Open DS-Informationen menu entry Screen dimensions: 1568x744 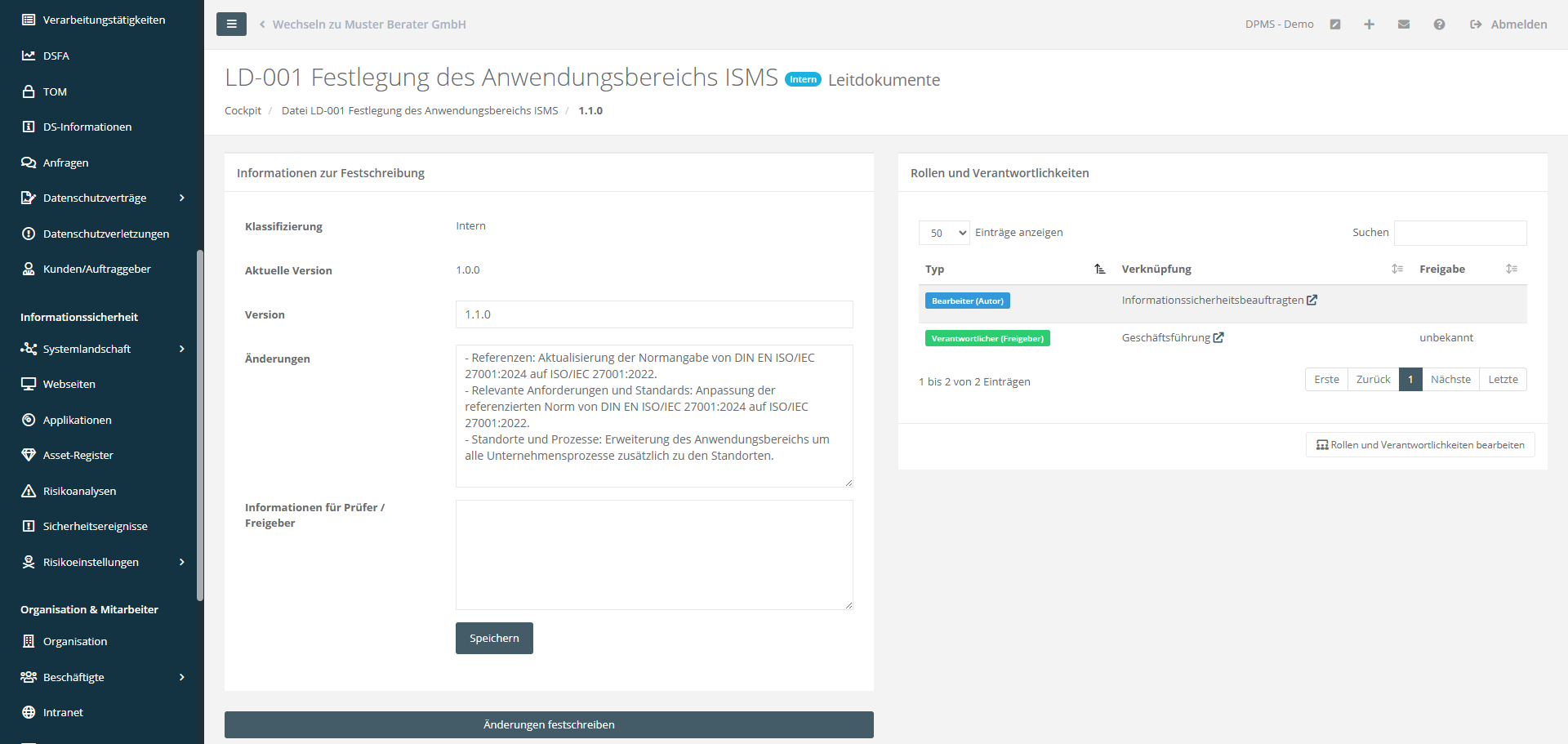pyautogui.click(x=87, y=127)
